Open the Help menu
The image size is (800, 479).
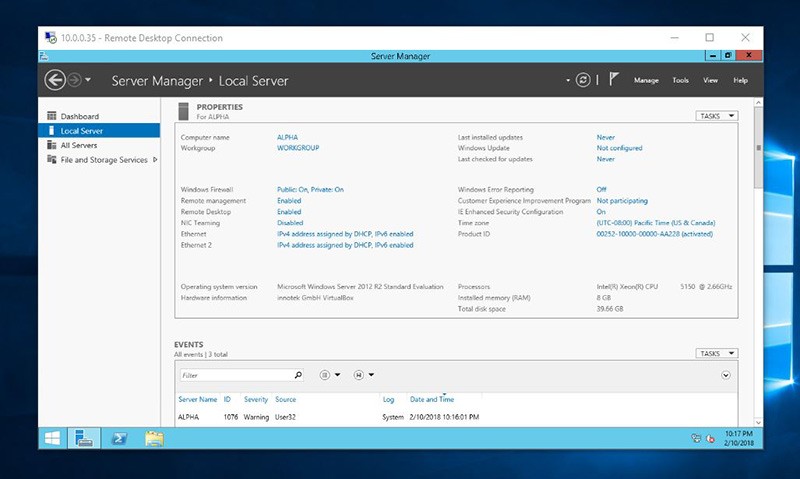(740, 80)
